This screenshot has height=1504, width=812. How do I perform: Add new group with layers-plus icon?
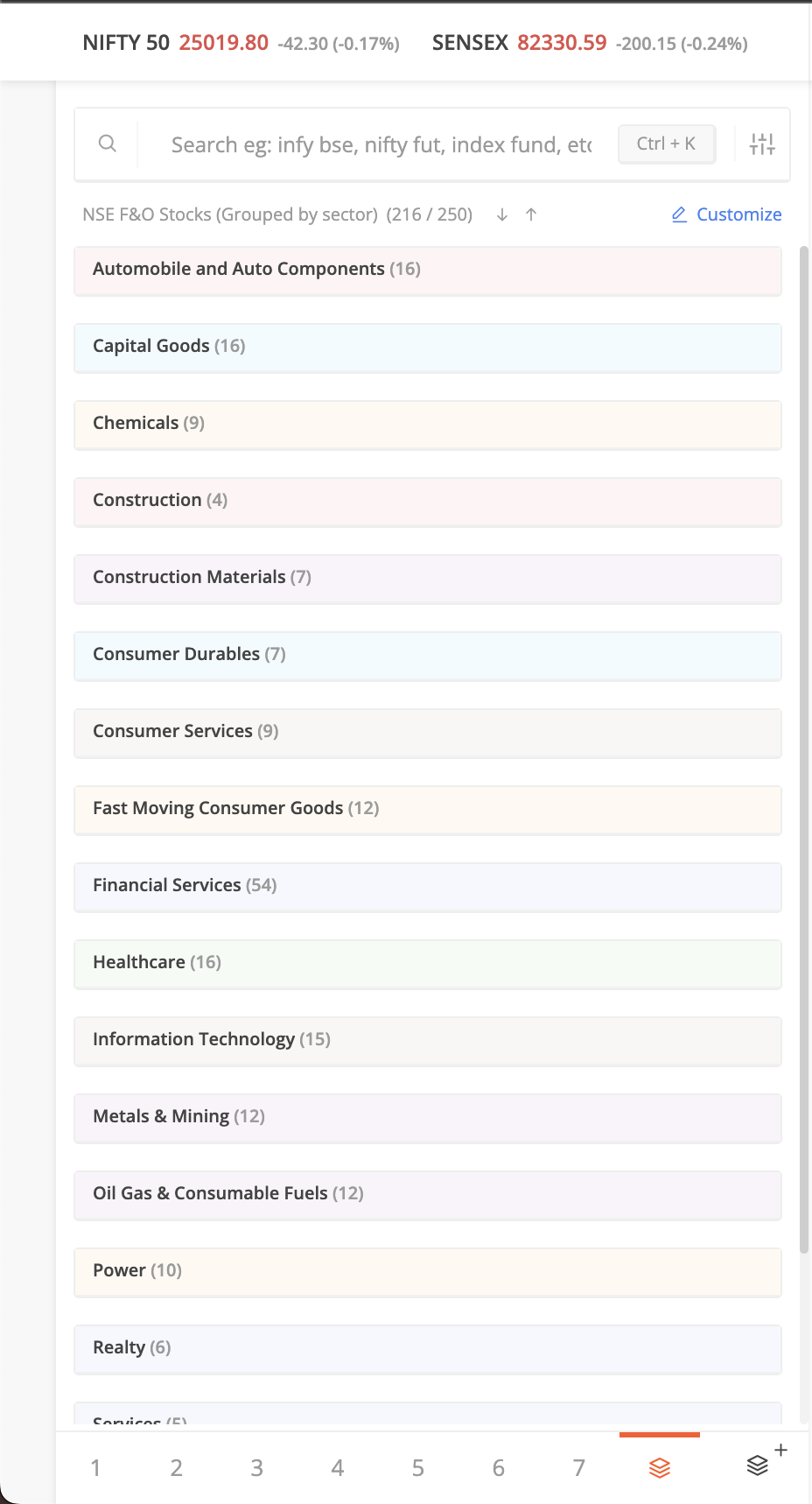tap(759, 1465)
